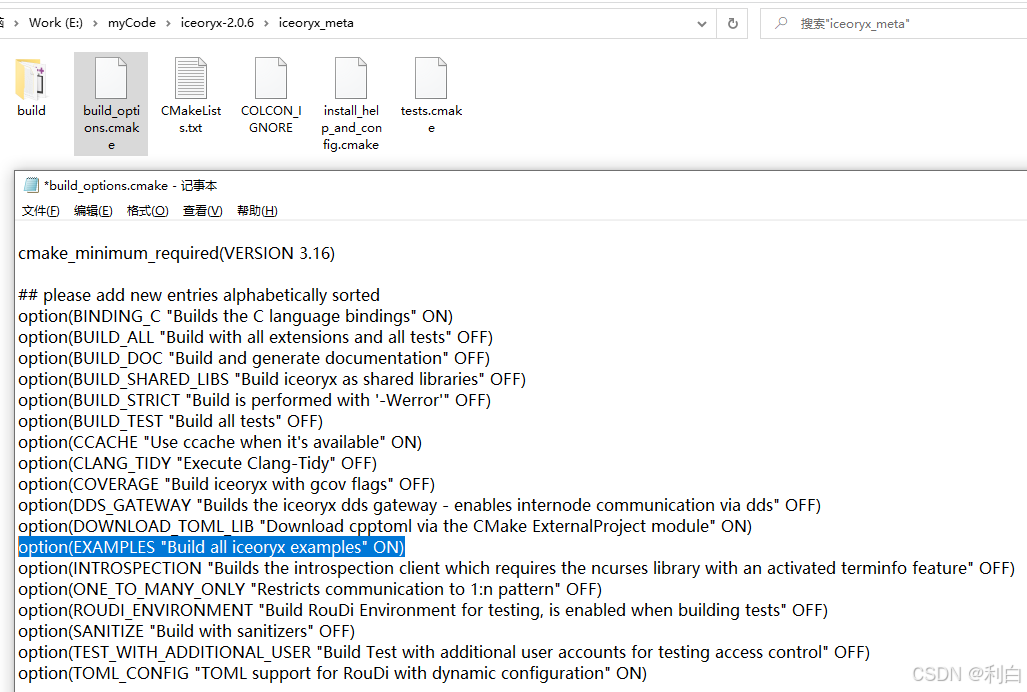Select the CMakeLists.txt file icon
Screen dimensions: 1027x692
191,78
